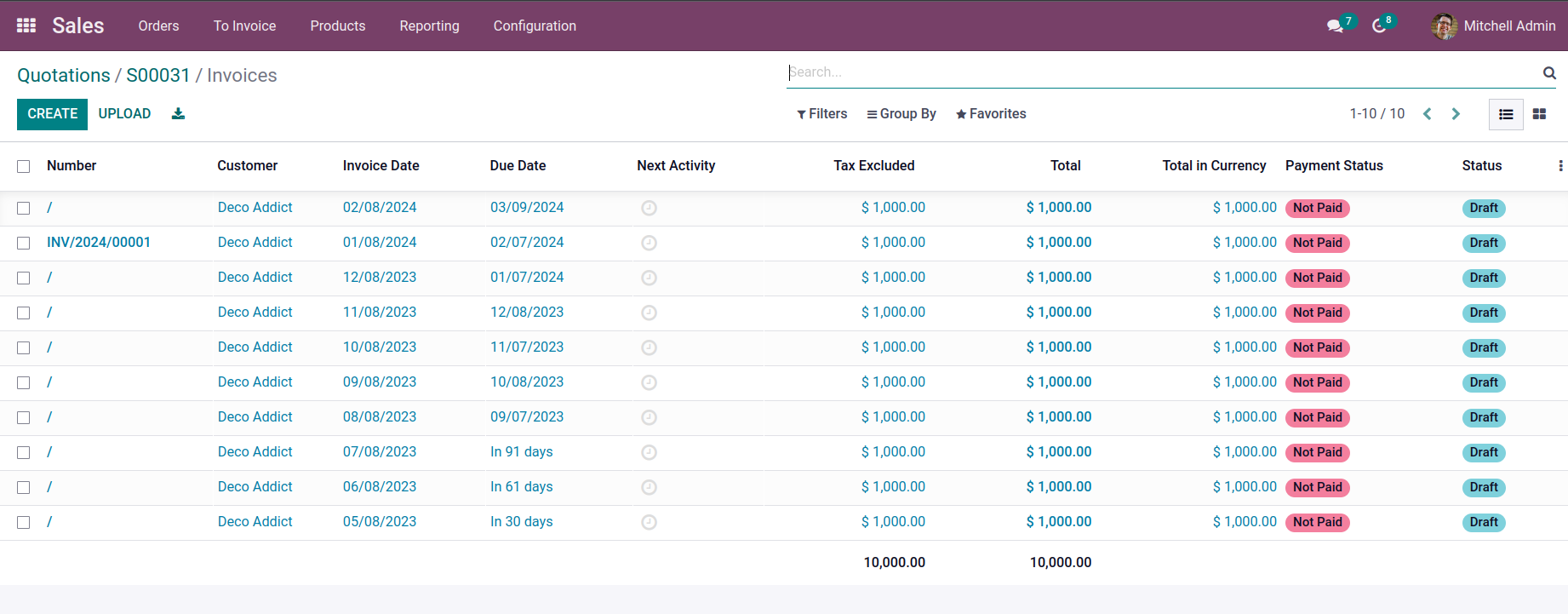Switch to kanban view
The width and height of the screenshot is (1568, 614).
pos(1539,114)
